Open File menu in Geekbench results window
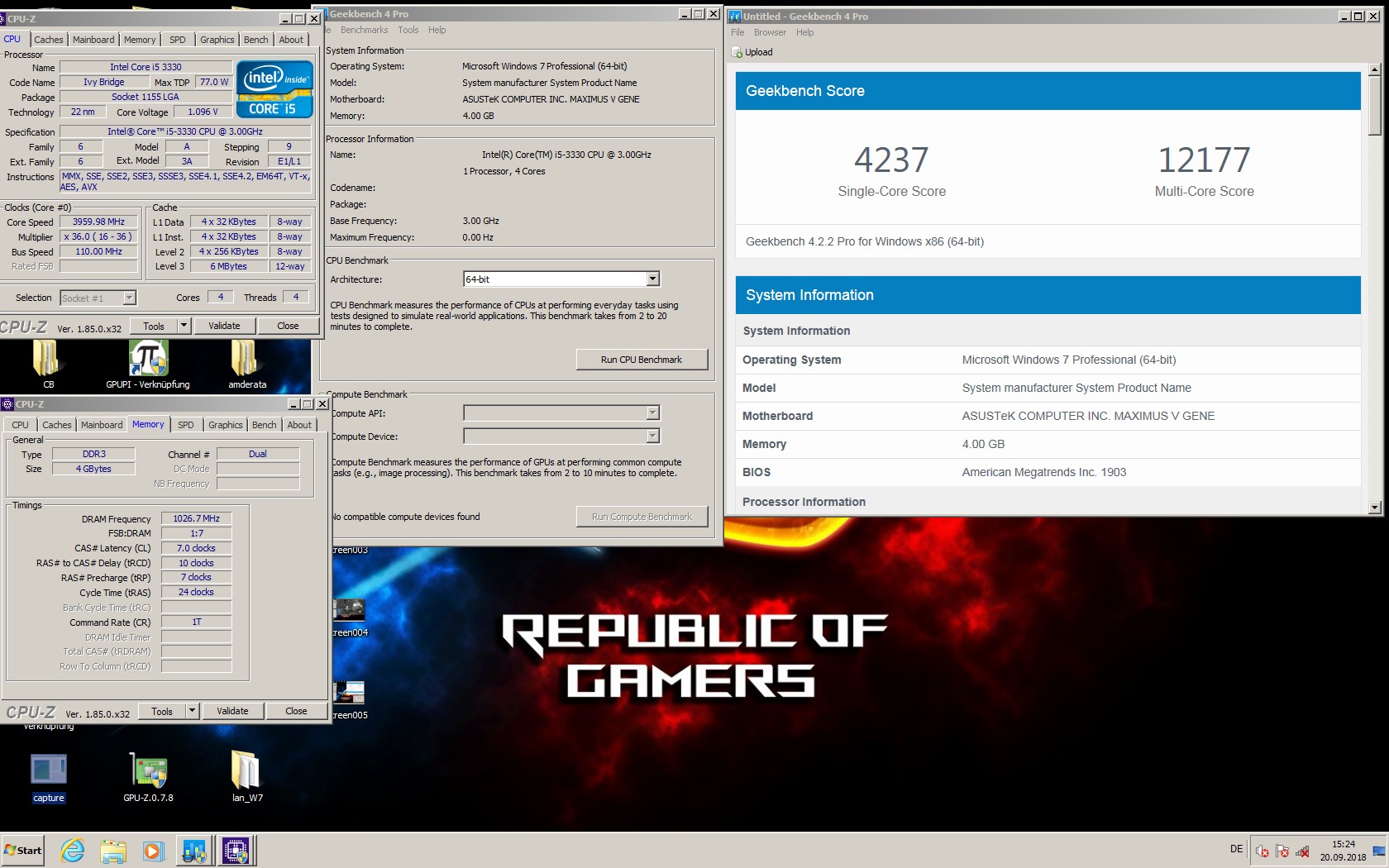 pos(737,32)
